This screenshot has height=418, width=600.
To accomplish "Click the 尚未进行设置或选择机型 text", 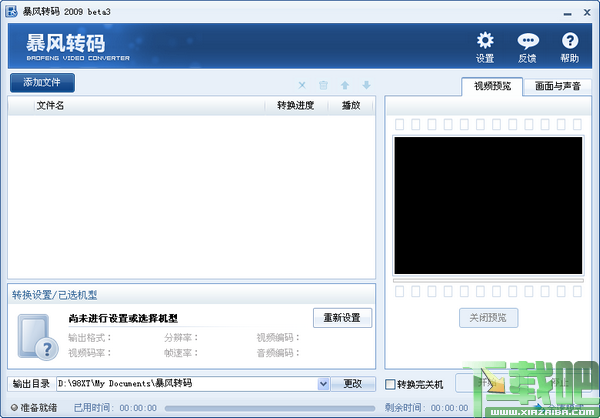I will point(123,318).
